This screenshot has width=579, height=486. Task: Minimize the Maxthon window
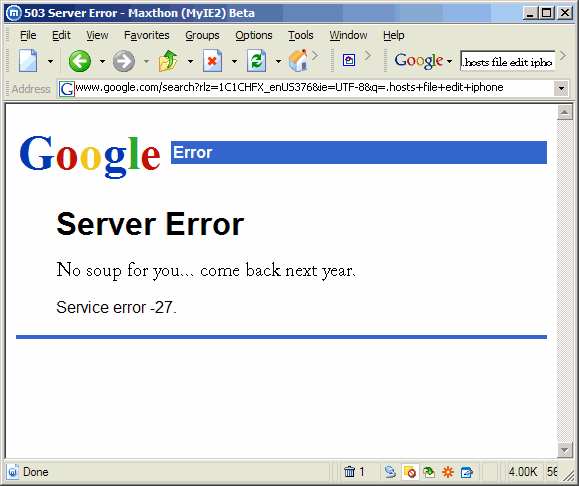click(530, 13)
